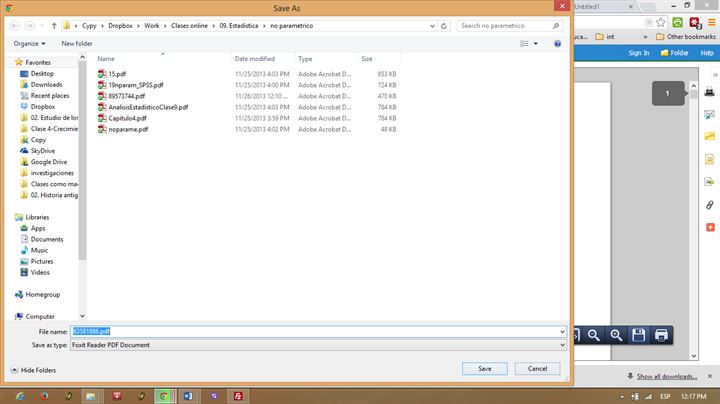Viewport: 720px width, 404px height.
Task: Select the Untitled1 tab in Chrome
Action: click(x=602, y=7)
